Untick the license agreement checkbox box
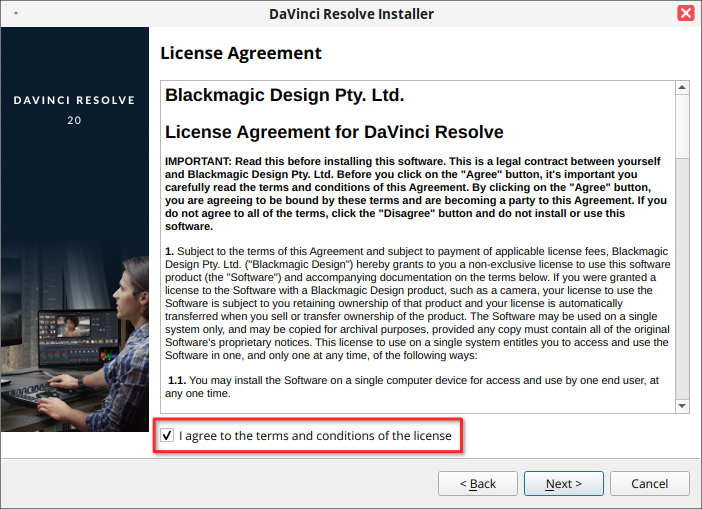 click(x=167, y=436)
